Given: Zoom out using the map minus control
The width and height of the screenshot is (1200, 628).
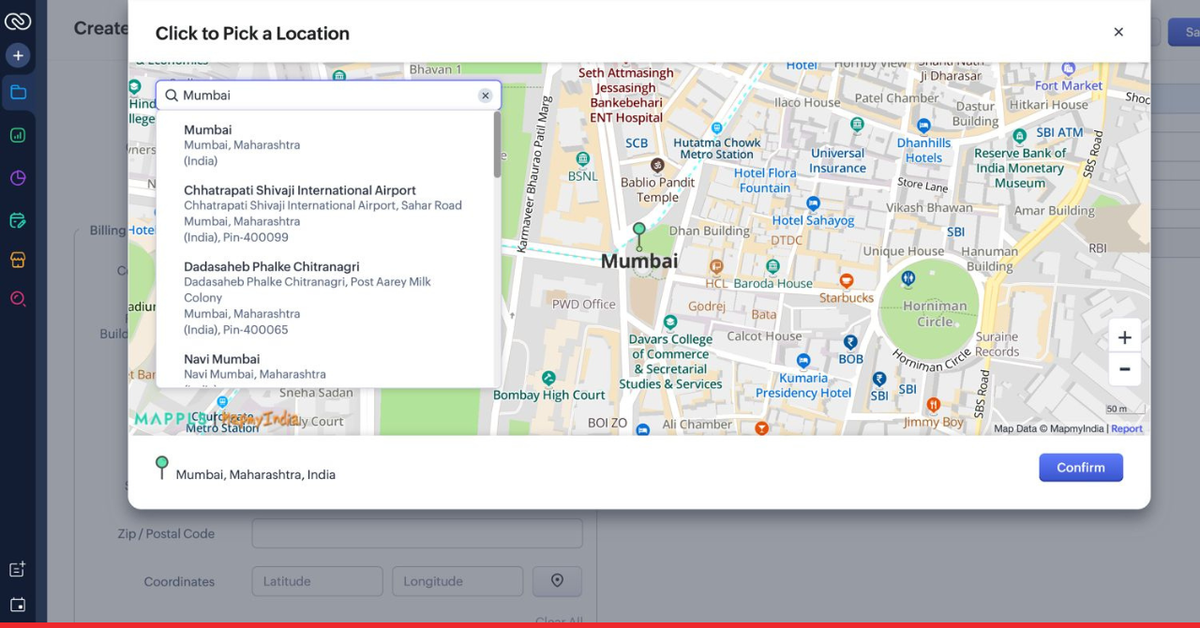Looking at the screenshot, I should pos(1124,370).
